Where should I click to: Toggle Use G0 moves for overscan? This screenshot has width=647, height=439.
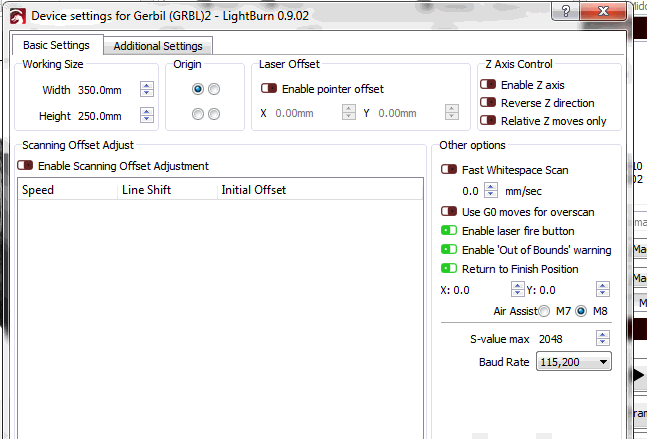tap(449, 211)
